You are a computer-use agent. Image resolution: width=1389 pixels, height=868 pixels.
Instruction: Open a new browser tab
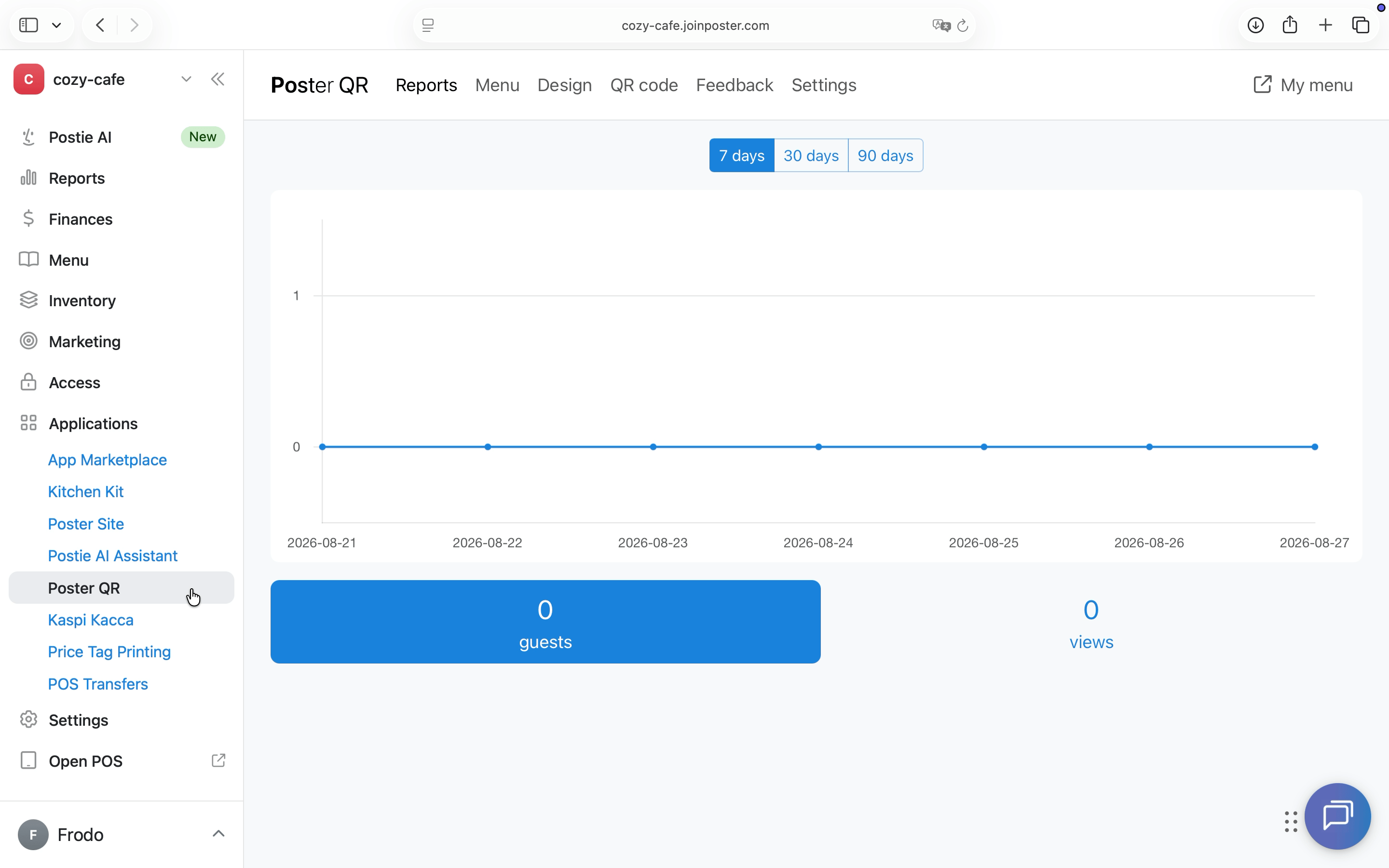[x=1325, y=25]
